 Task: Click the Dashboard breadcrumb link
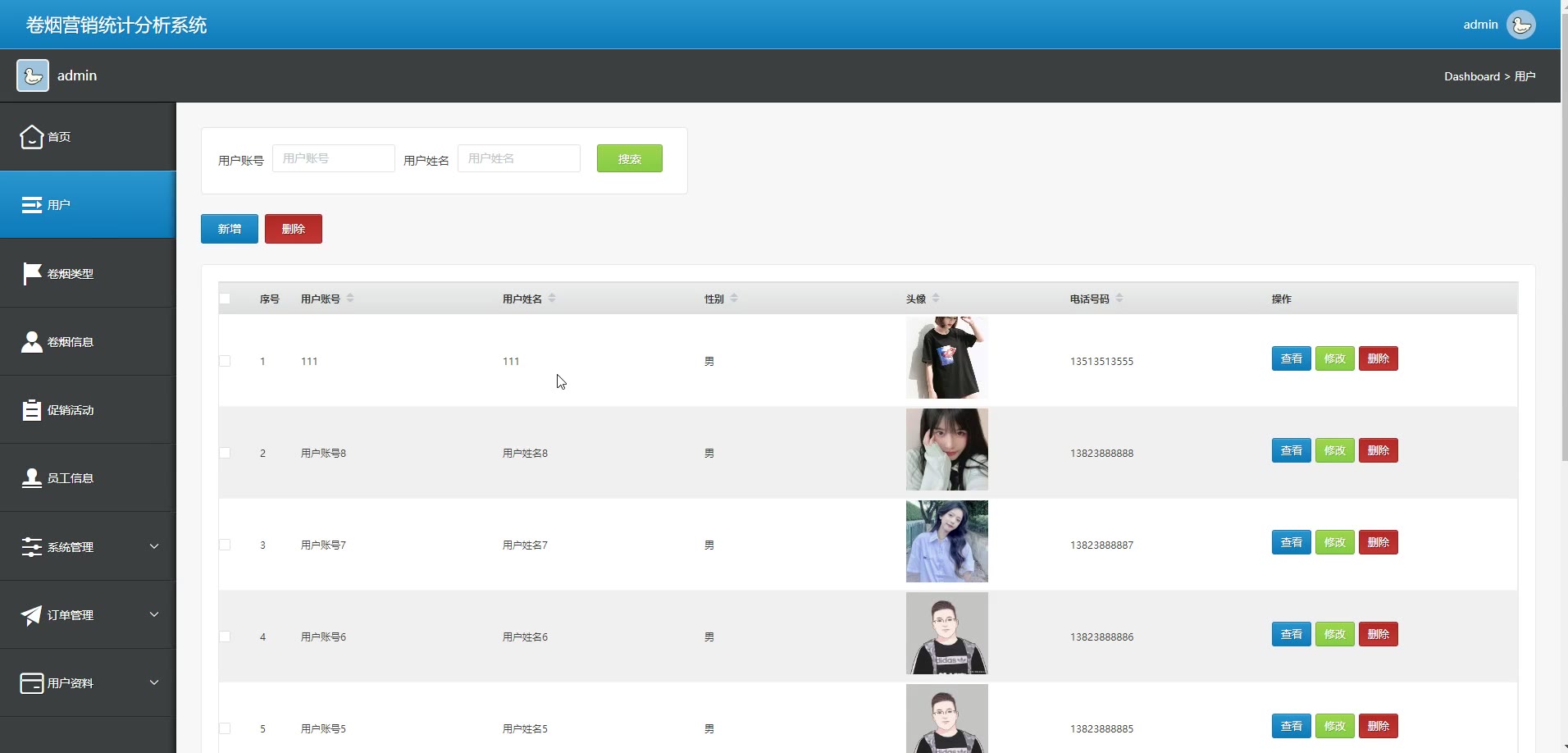(1472, 76)
